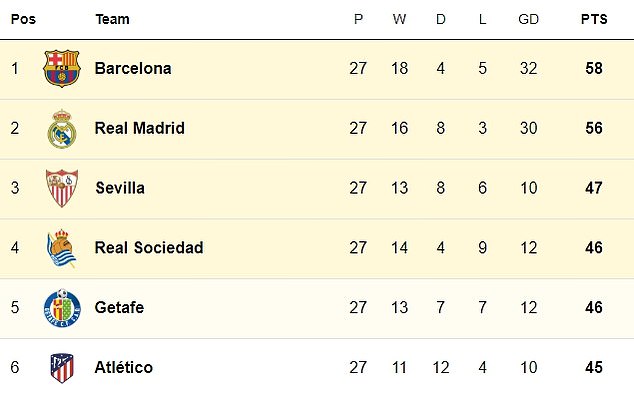Viewport: 634px width, 397px height.
Task: Open the Real Madrid team link
Action: 139,128
